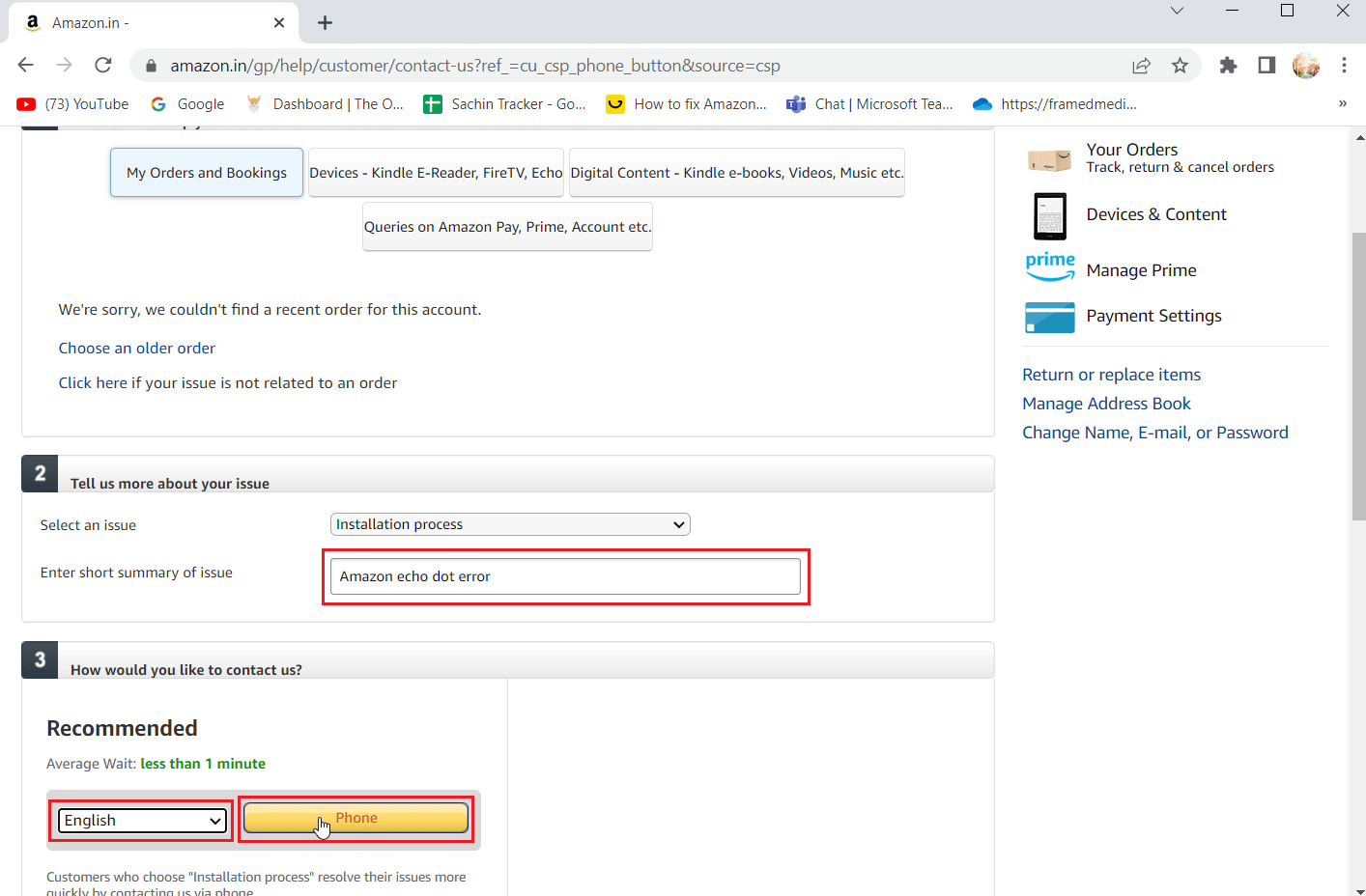Screen dimensions: 1366x896
Task: Open the tab search chevron
Action: 1177,11
